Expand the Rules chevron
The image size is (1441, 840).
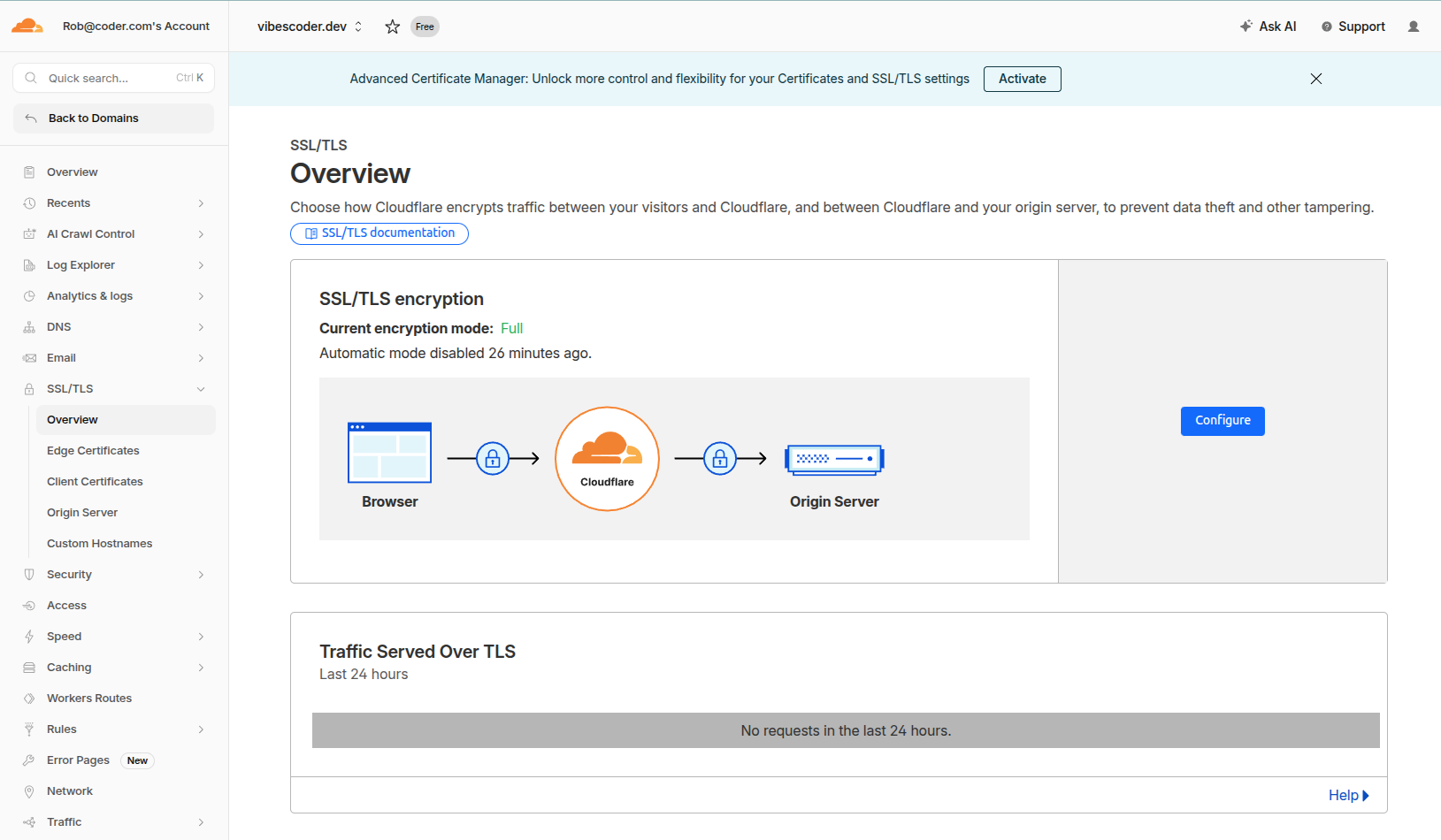(x=201, y=729)
